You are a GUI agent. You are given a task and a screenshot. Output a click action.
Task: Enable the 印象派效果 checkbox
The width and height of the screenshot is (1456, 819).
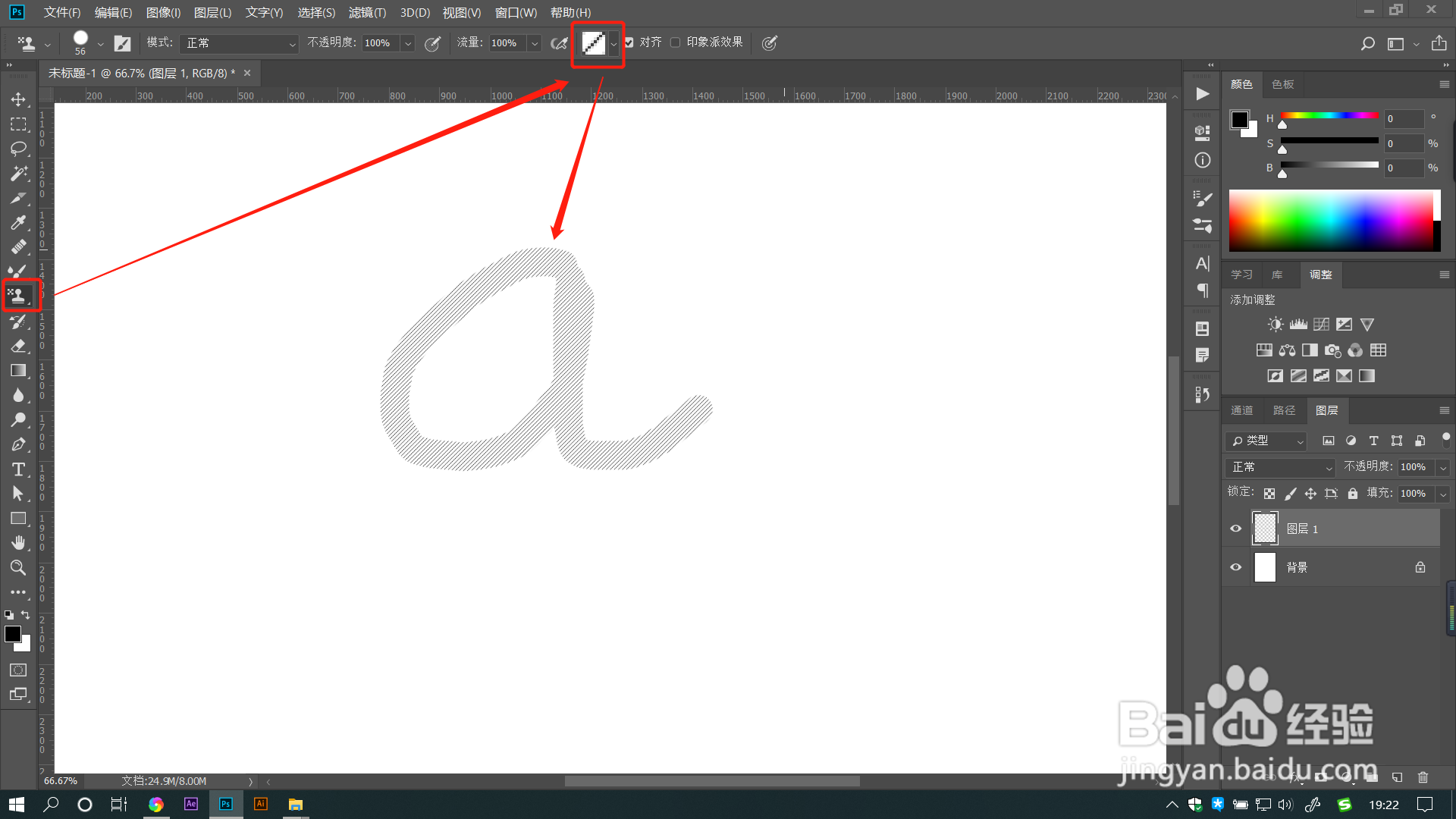pos(675,42)
